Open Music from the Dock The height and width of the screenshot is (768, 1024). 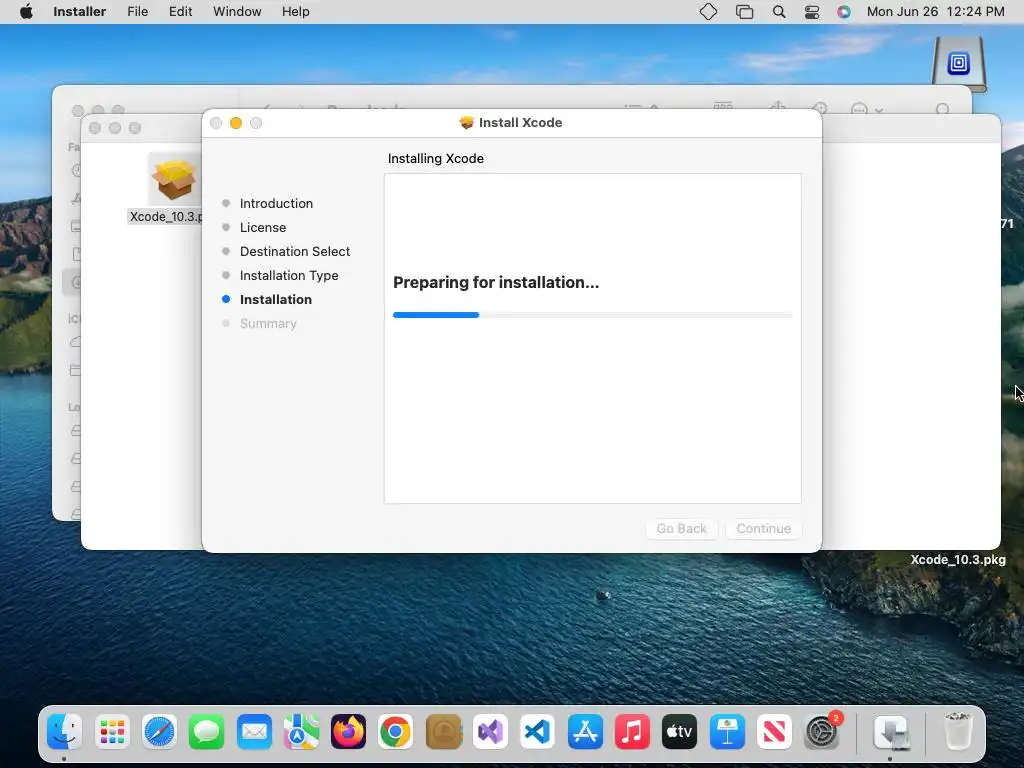[x=632, y=731]
